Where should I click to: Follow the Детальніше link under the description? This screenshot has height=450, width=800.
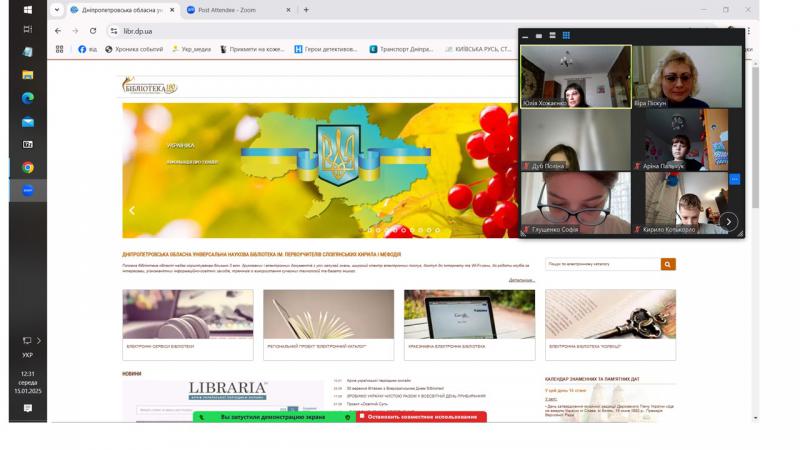(521, 280)
